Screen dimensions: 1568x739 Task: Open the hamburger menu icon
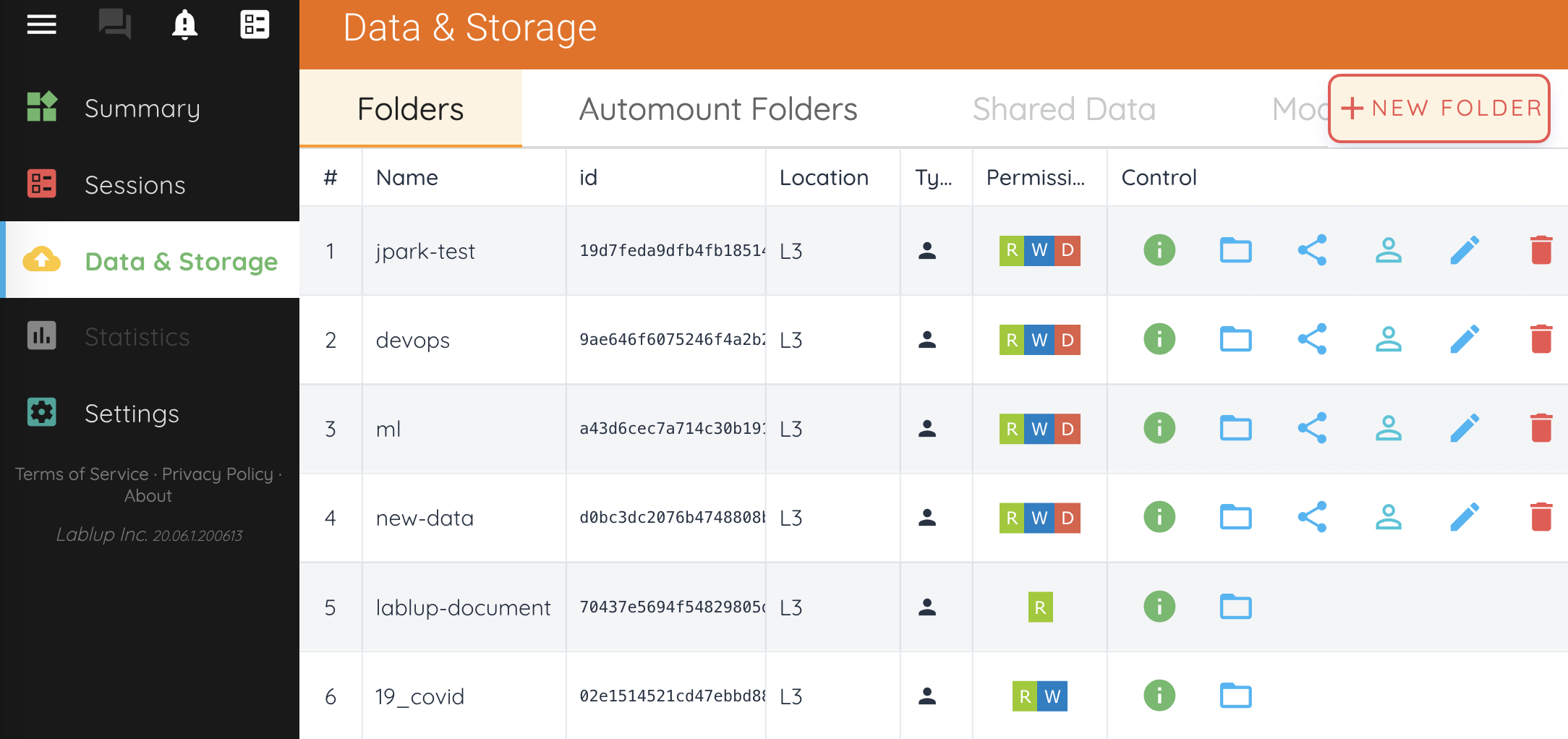pos(41,25)
